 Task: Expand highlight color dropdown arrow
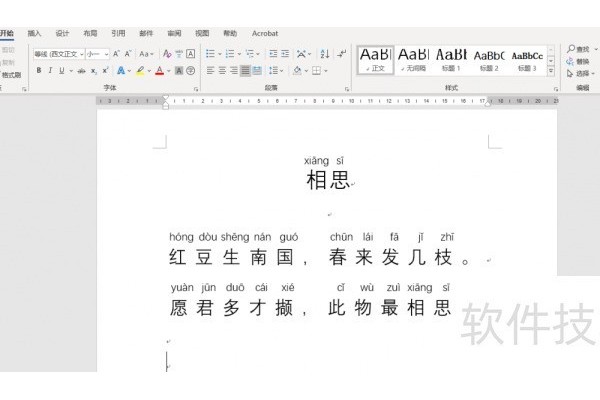click(149, 71)
